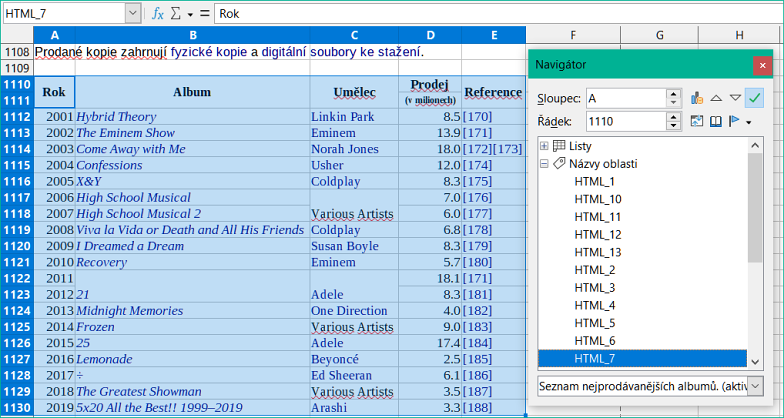The width and height of the screenshot is (784, 418).
Task: Select column header C
Action: 354,35
